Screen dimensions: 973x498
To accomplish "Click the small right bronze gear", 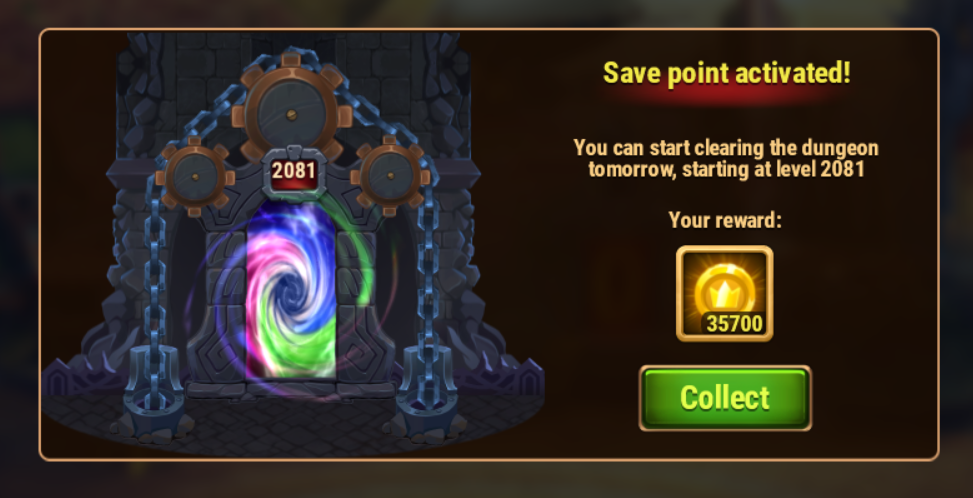I will coord(390,177).
